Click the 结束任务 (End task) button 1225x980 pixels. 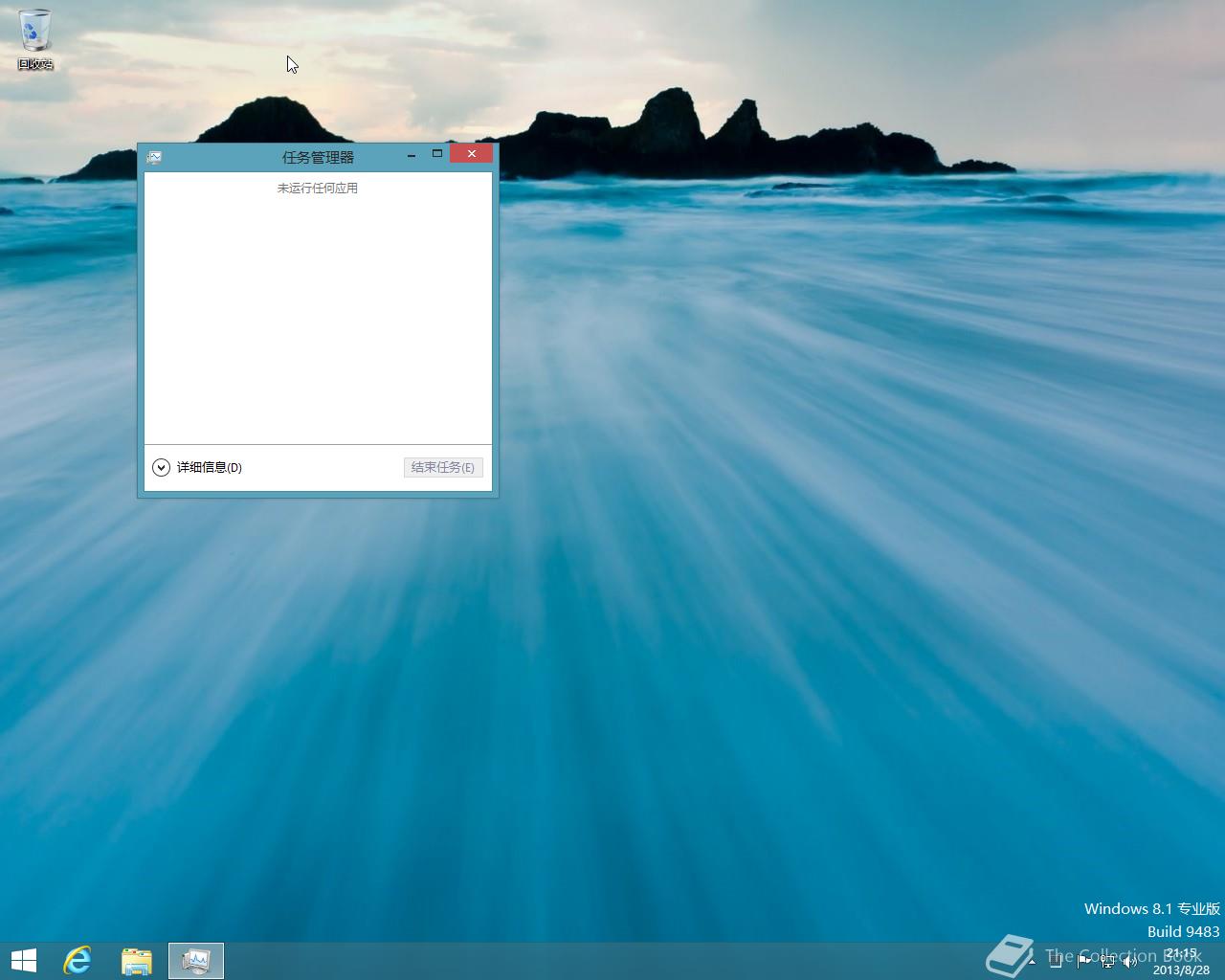pyautogui.click(x=443, y=467)
